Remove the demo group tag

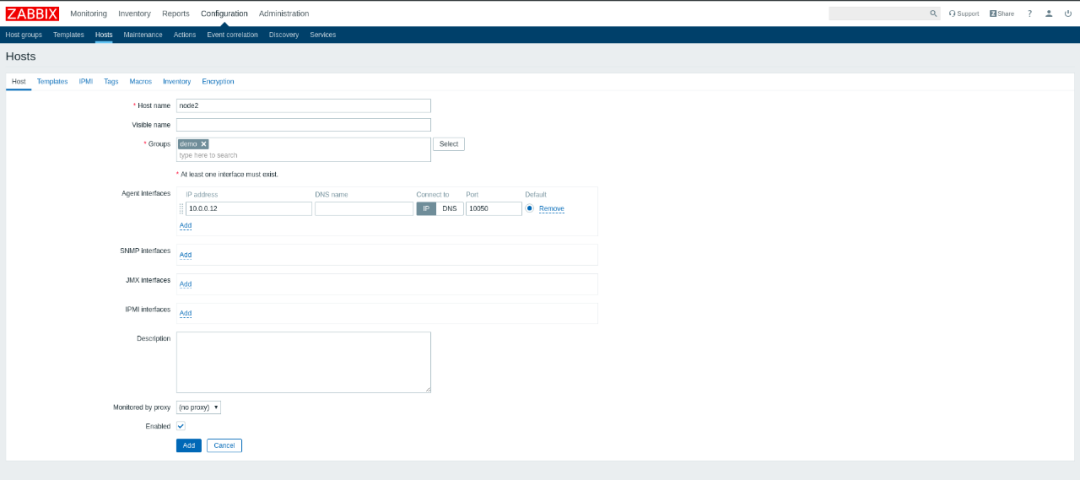[x=204, y=144]
